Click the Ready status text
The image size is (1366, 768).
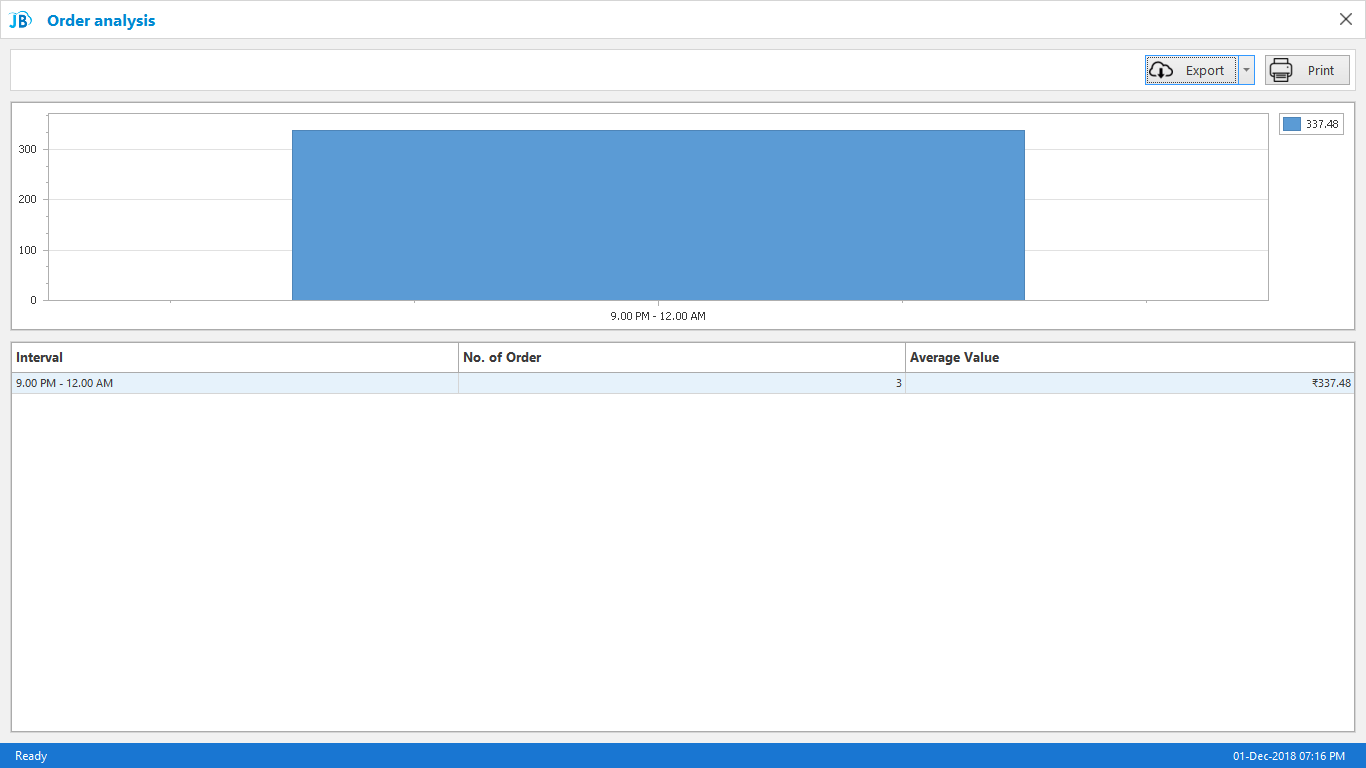[x=31, y=756]
